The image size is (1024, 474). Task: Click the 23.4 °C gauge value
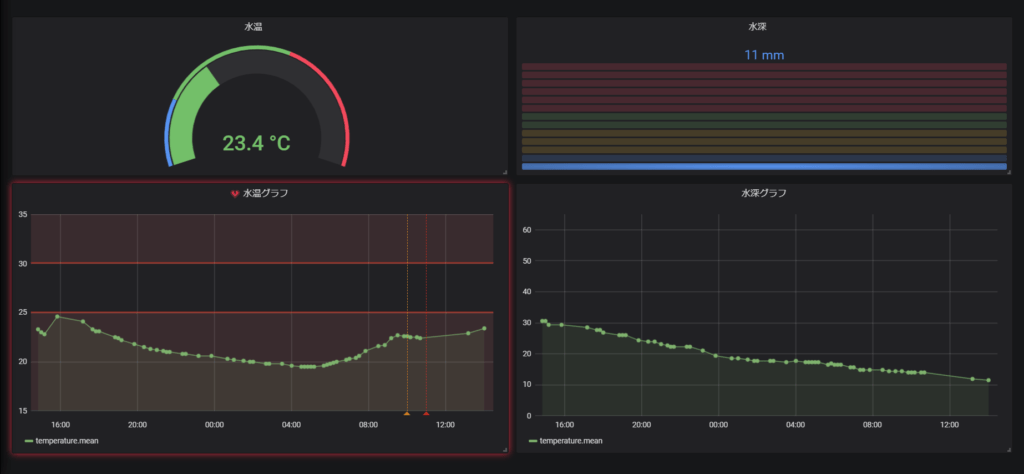pyautogui.click(x=256, y=143)
